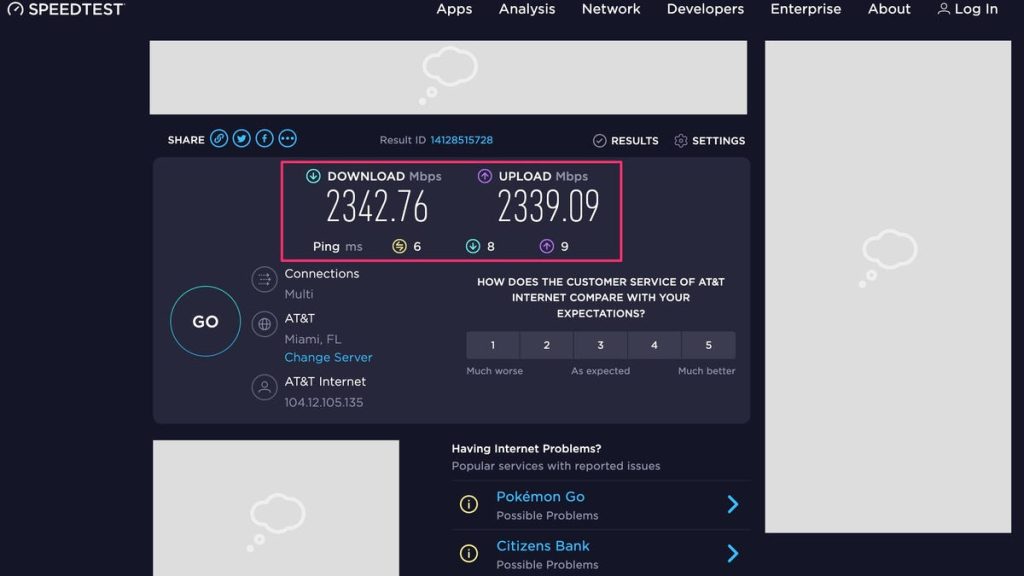
Task: Expand the Citizens Bank problems chevron
Action: tap(733, 554)
